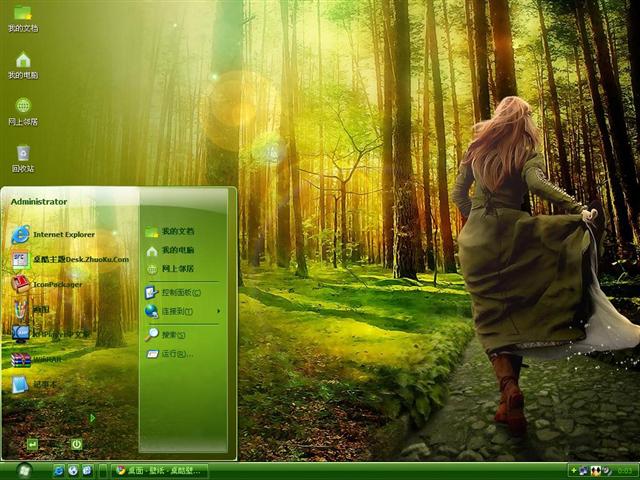Viewport: 640px width, 480px height.
Task: Open KMPlayer entry in start menu
Action: (x=51, y=334)
